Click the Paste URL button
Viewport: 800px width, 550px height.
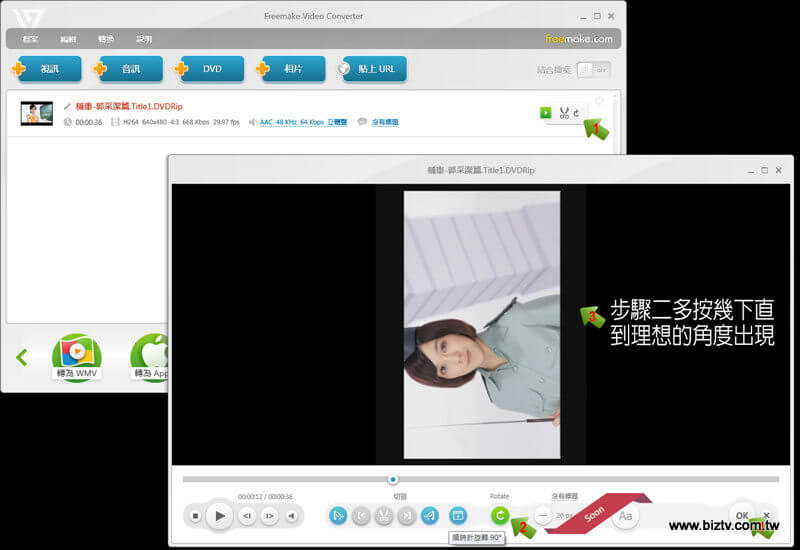(x=371, y=69)
